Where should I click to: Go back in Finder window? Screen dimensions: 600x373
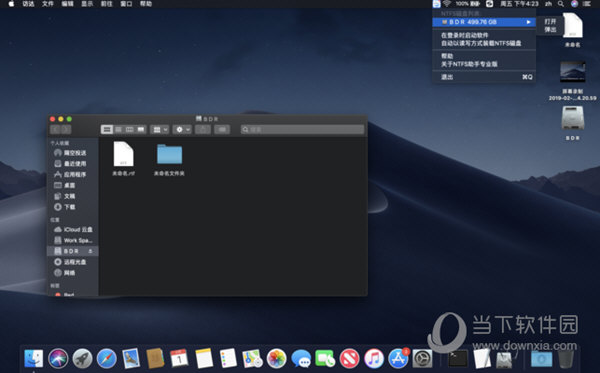click(x=55, y=130)
